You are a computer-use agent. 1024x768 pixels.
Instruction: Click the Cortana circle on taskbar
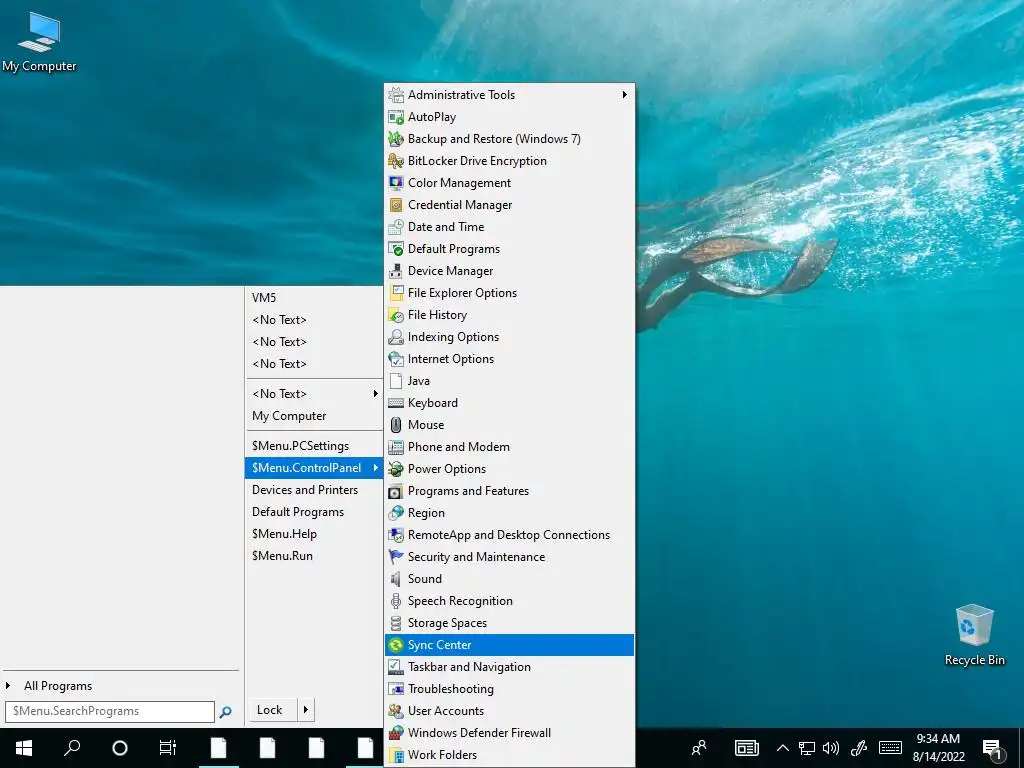pyautogui.click(x=120, y=748)
